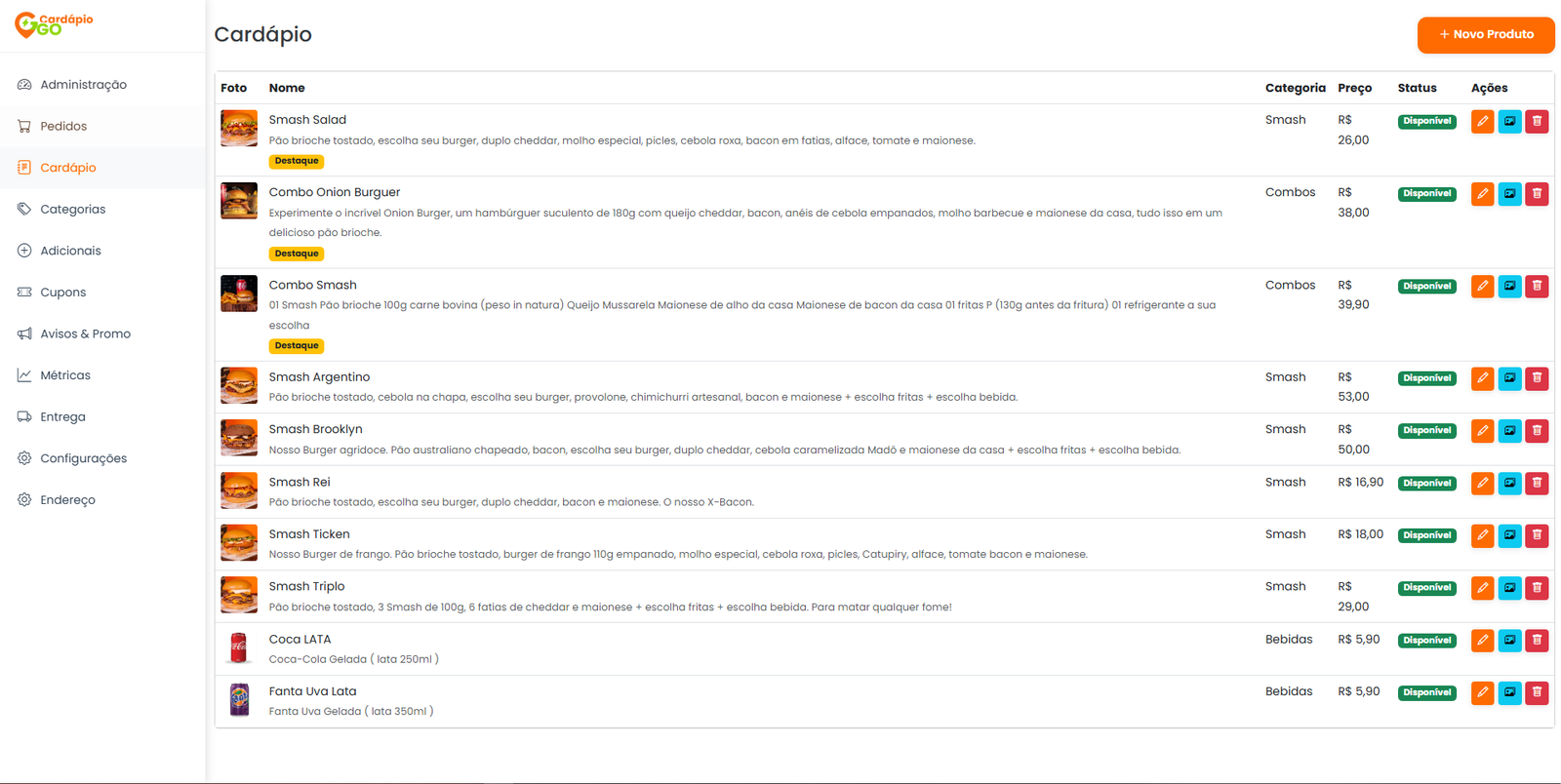
Task: Delete the Combo Onion Burguer product
Action: (x=1537, y=194)
